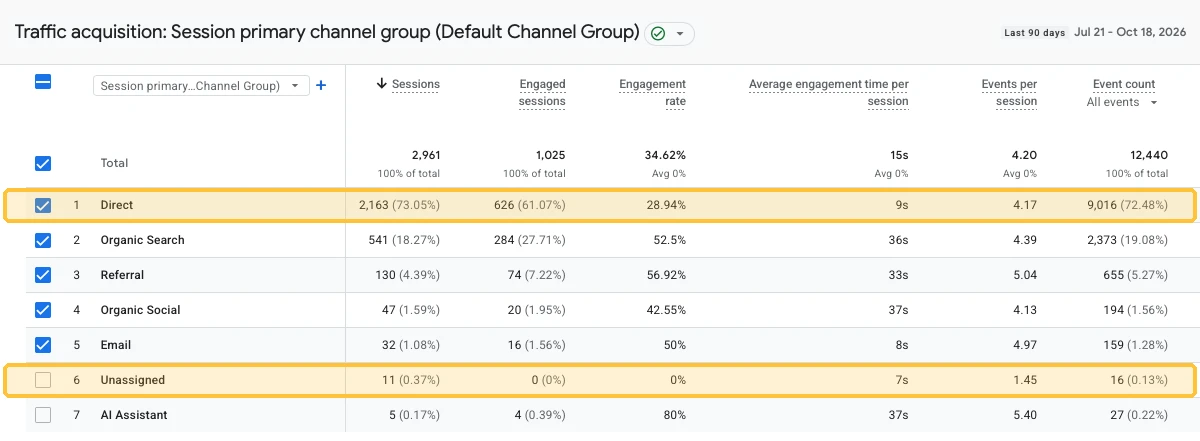Click Organic Search sessions 541 (18.27%)

click(404, 240)
